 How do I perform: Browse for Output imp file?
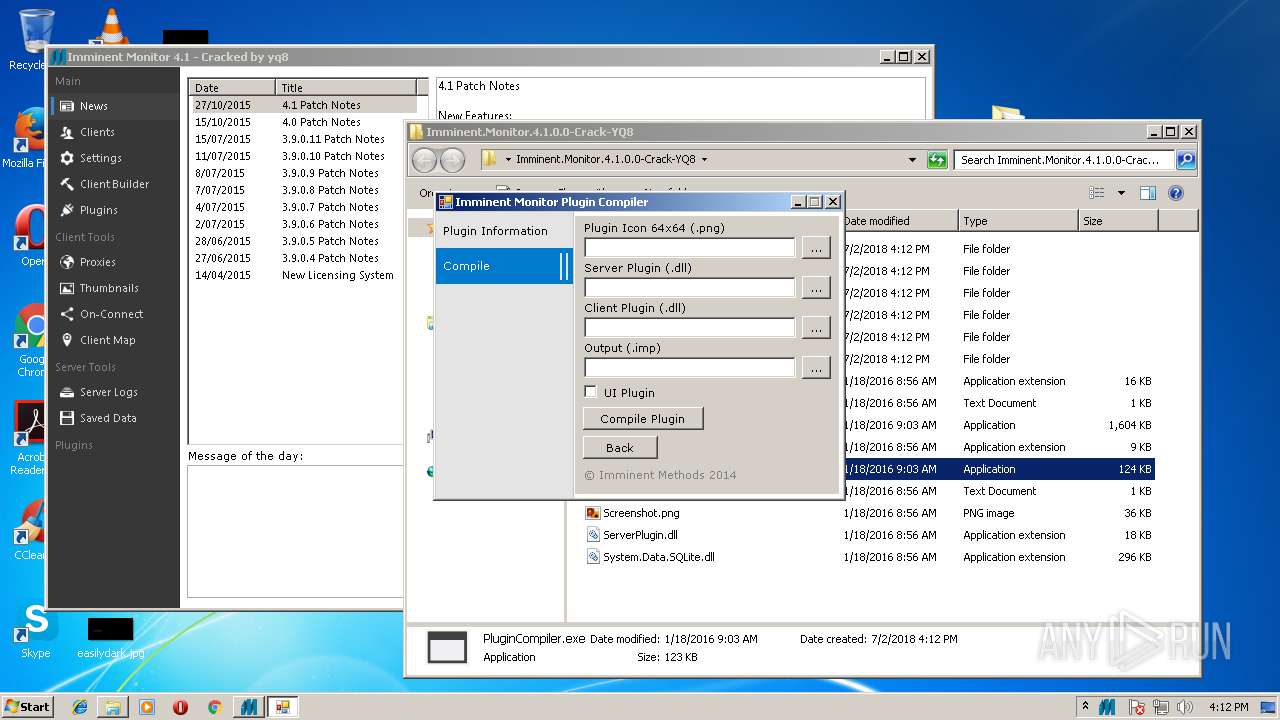tap(816, 367)
